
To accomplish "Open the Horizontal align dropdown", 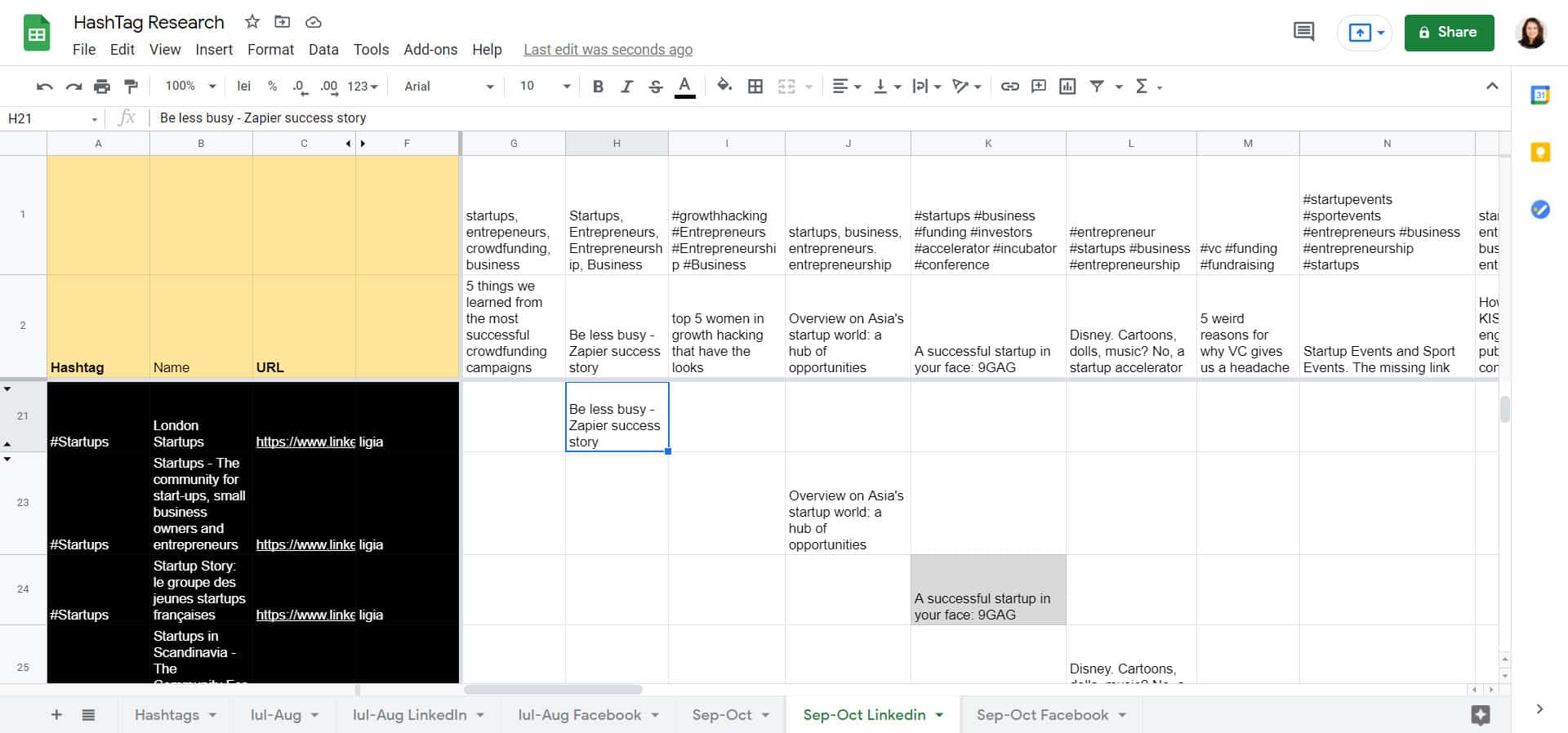I will click(x=846, y=87).
